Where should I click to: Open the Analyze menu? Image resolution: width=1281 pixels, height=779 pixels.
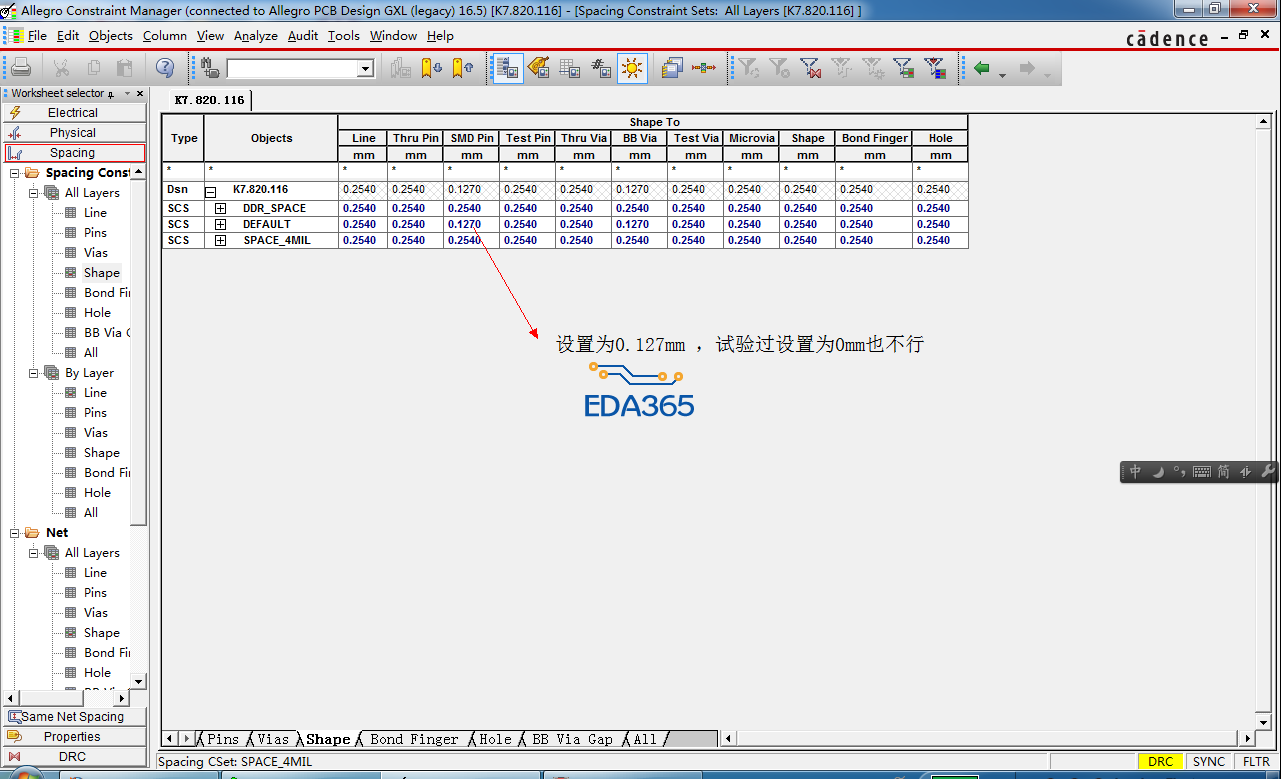point(256,36)
